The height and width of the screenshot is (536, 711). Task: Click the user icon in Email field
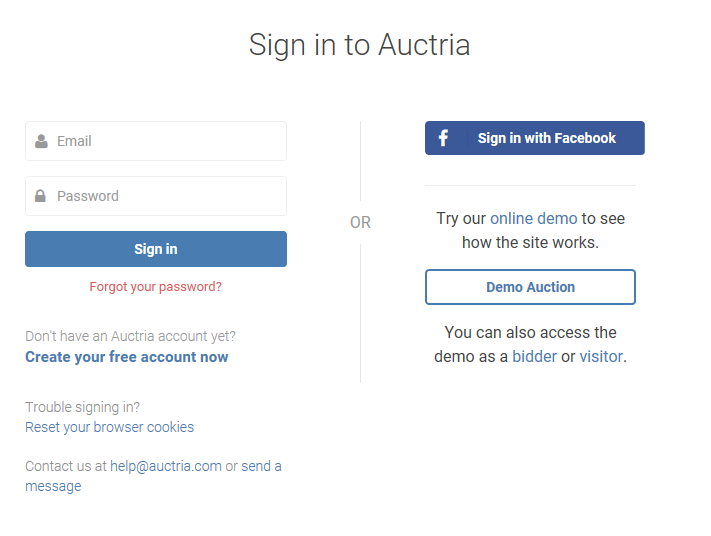(41, 141)
